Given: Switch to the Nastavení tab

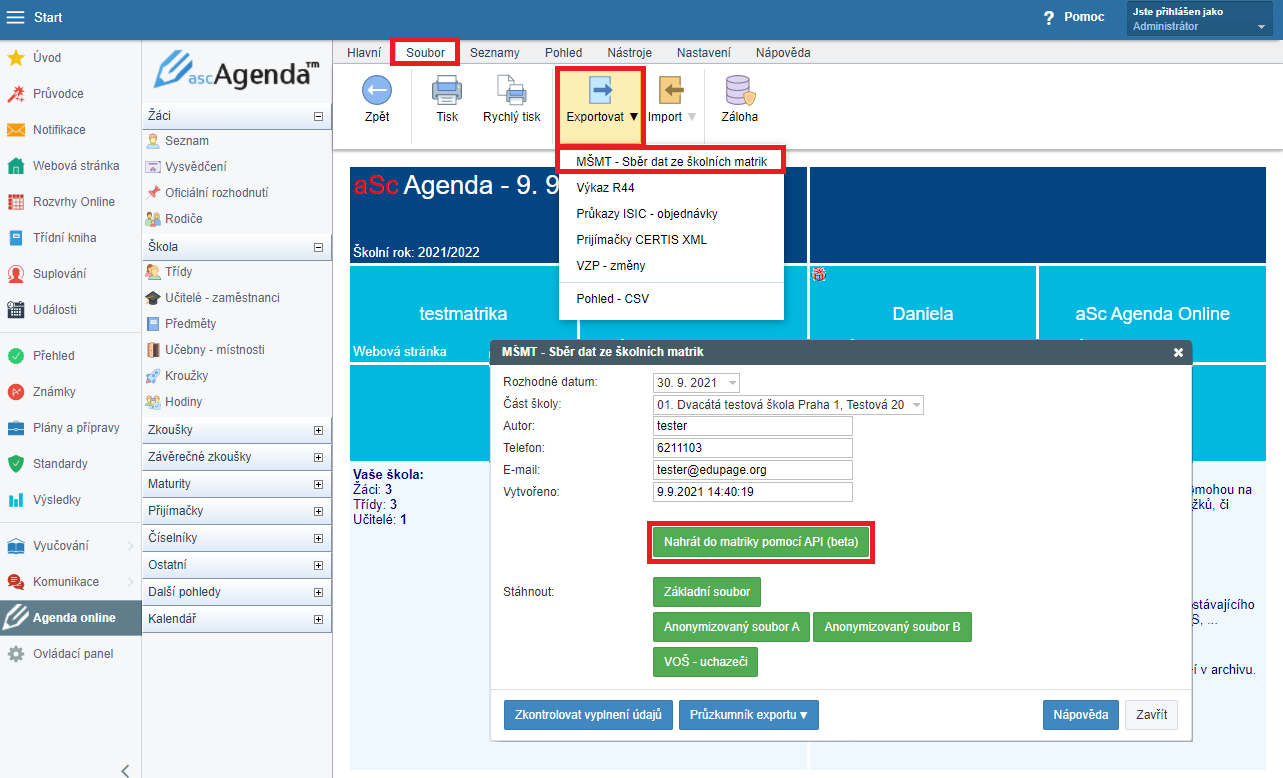Looking at the screenshot, I should (704, 52).
